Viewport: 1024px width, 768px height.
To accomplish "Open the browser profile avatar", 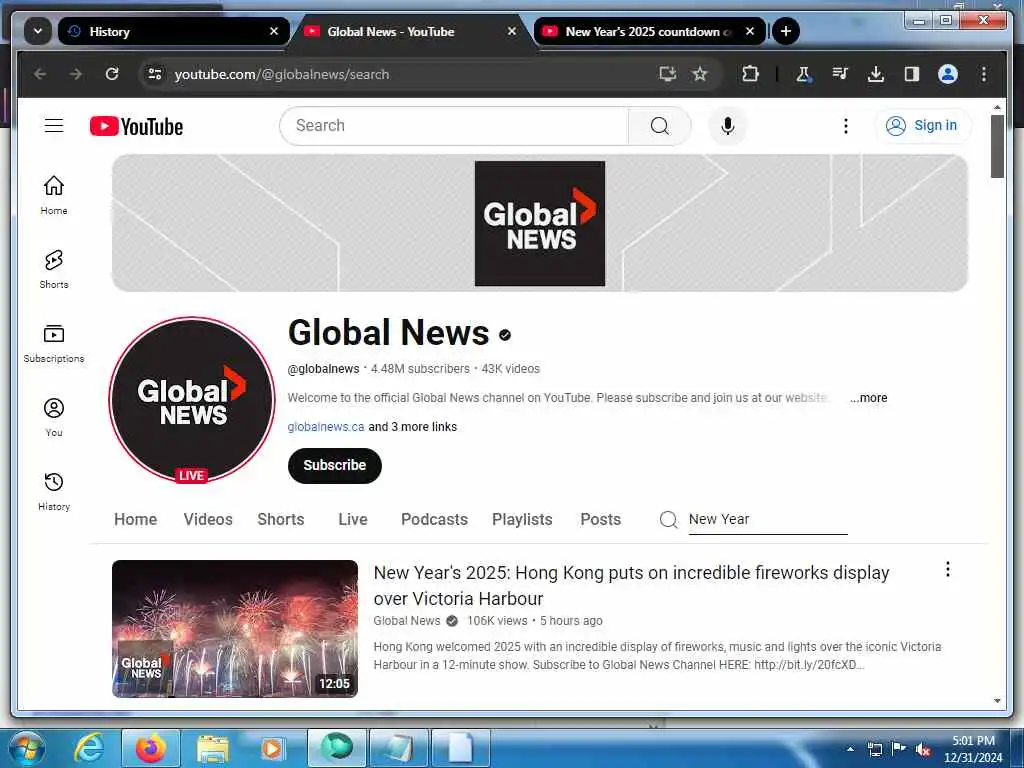I will 948,74.
